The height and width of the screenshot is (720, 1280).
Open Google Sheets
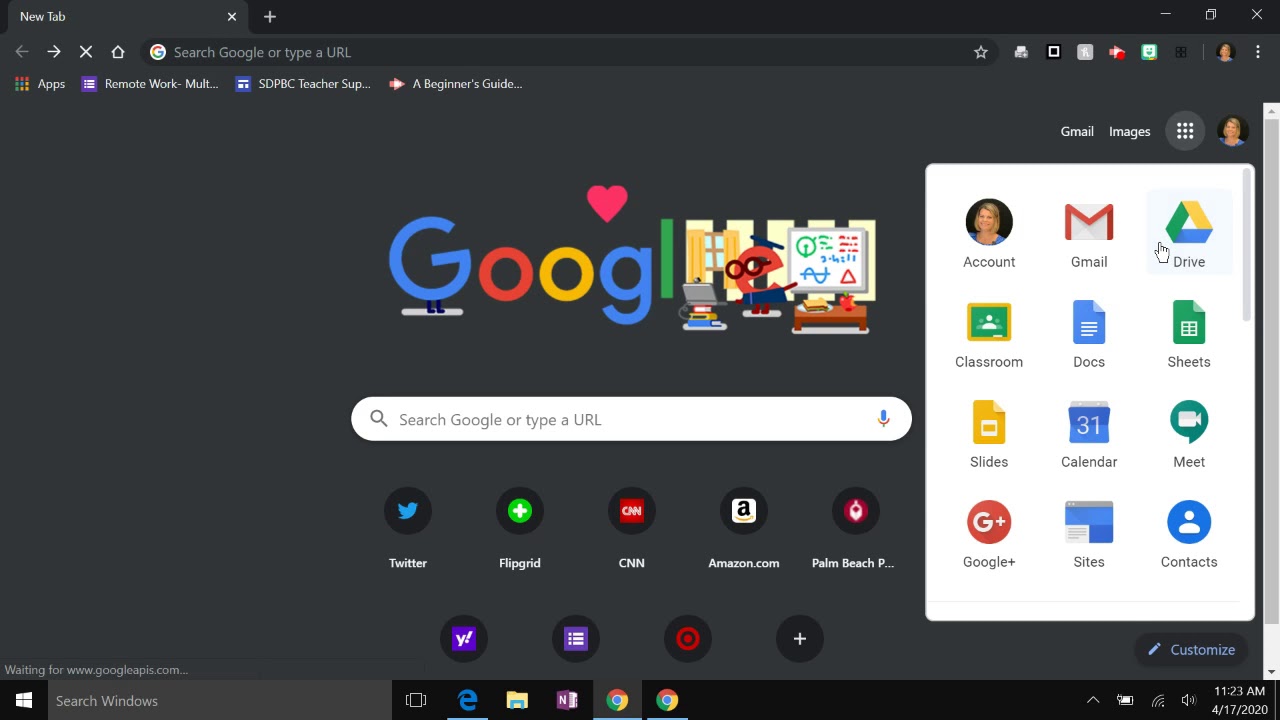(x=1189, y=332)
